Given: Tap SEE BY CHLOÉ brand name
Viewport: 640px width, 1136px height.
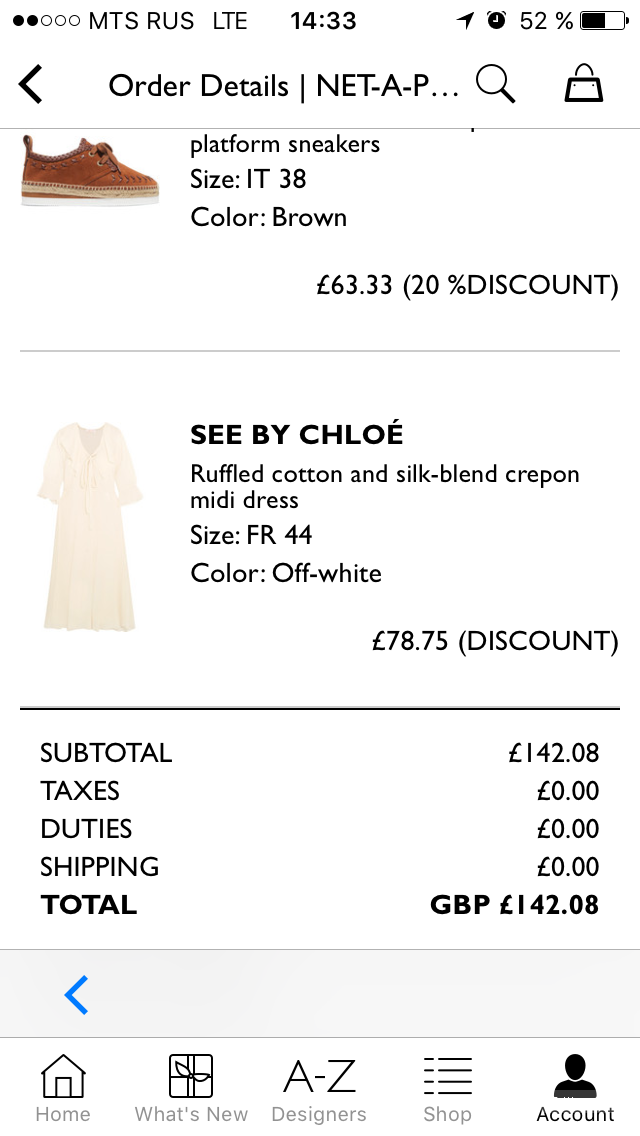Looking at the screenshot, I should pyautogui.click(x=296, y=434).
